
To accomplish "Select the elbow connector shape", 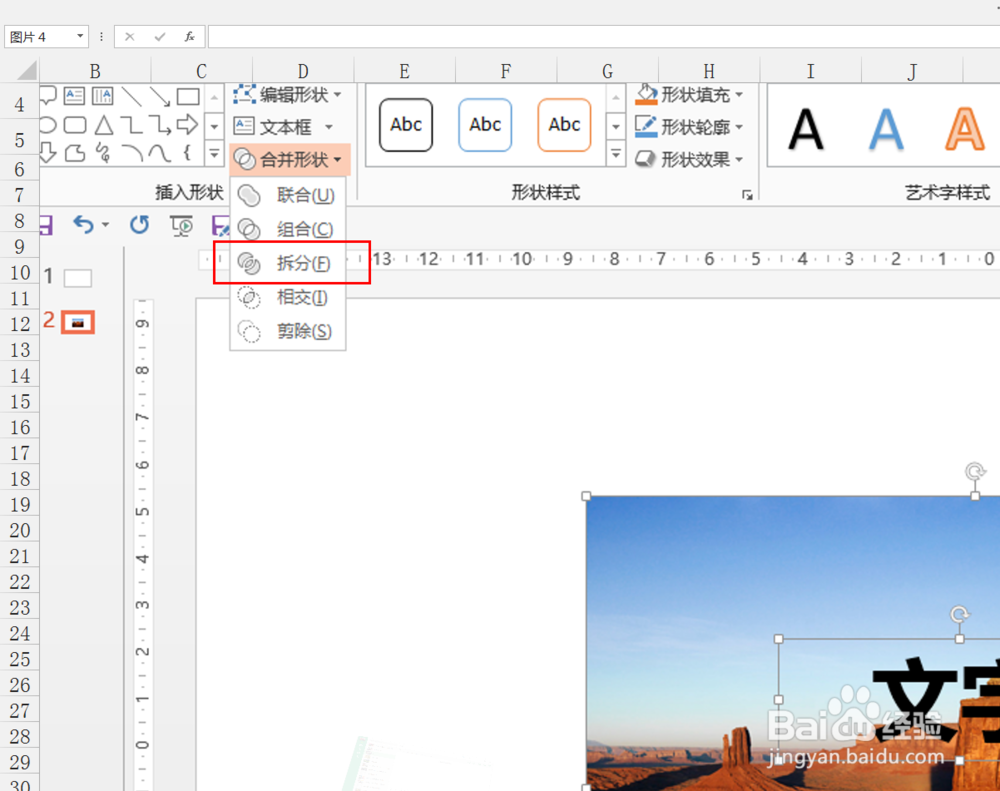I will 131,125.
